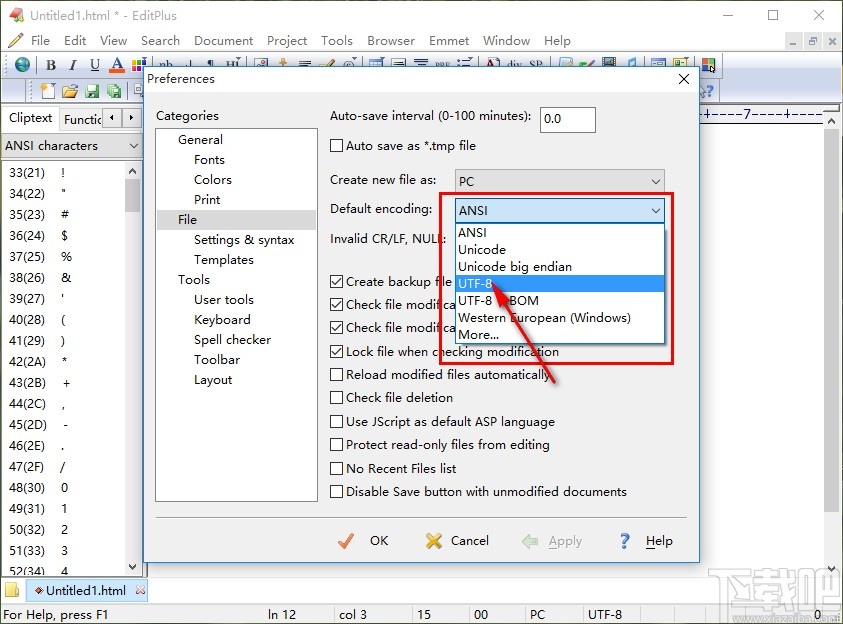
Task: Open the Browser menu
Action: pos(391,41)
